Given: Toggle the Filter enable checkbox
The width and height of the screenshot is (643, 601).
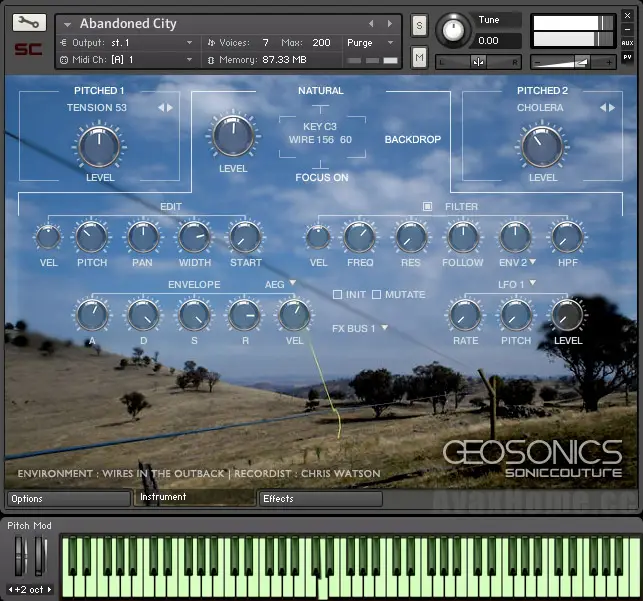Looking at the screenshot, I should (x=427, y=206).
